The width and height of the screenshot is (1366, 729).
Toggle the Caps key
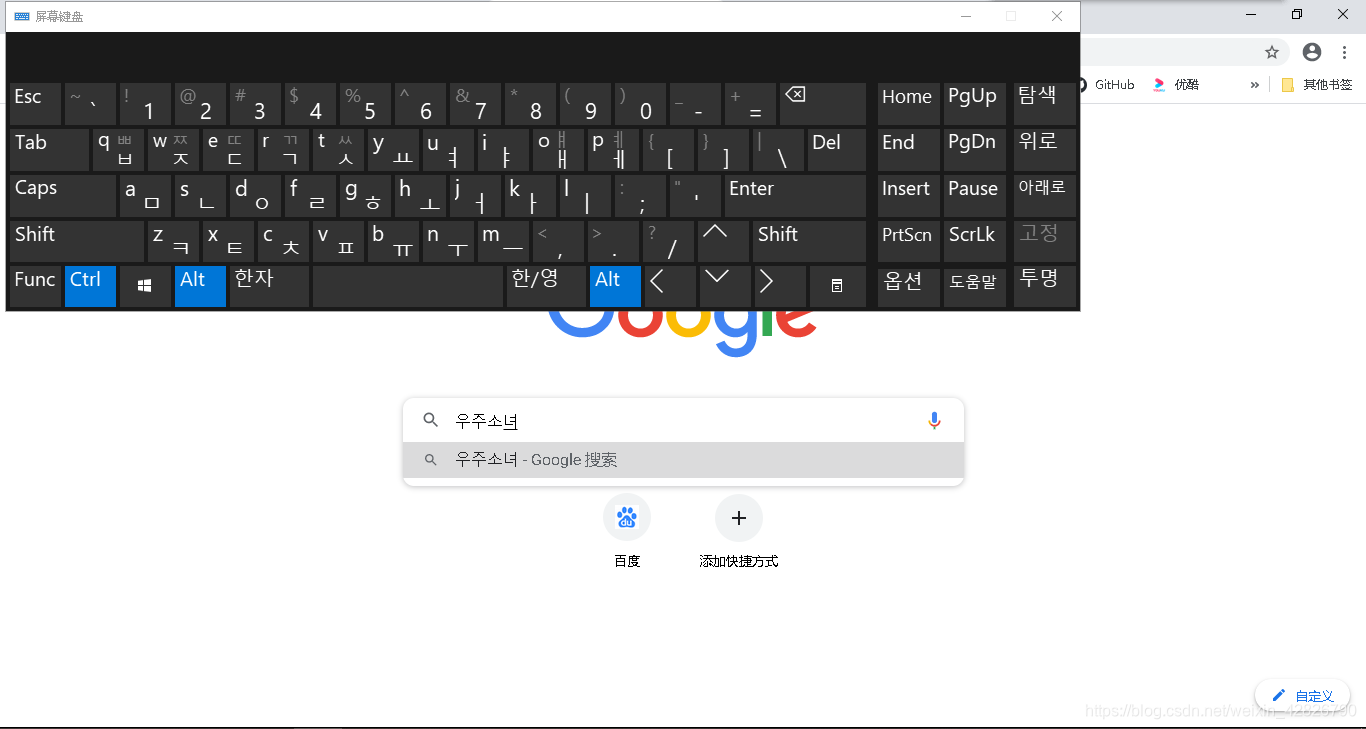tap(63, 196)
